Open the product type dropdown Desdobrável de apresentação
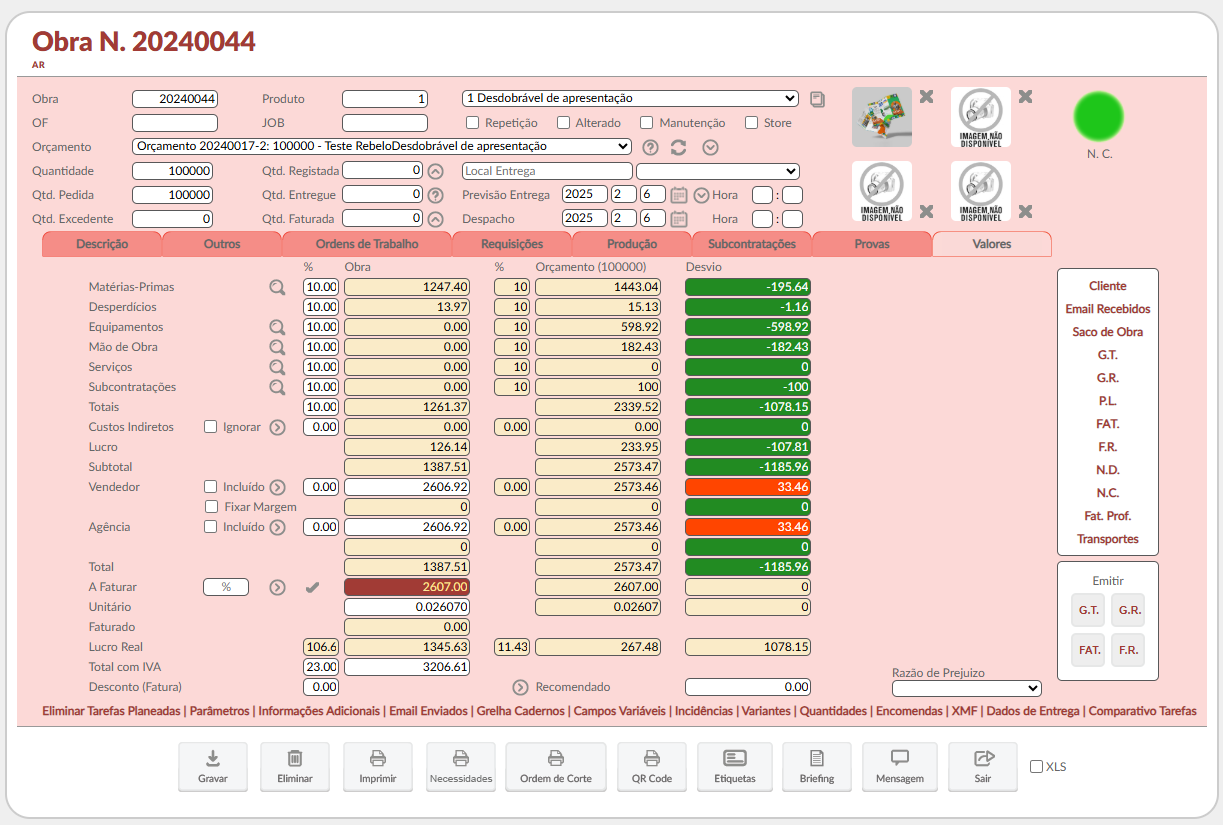 pyautogui.click(x=630, y=98)
